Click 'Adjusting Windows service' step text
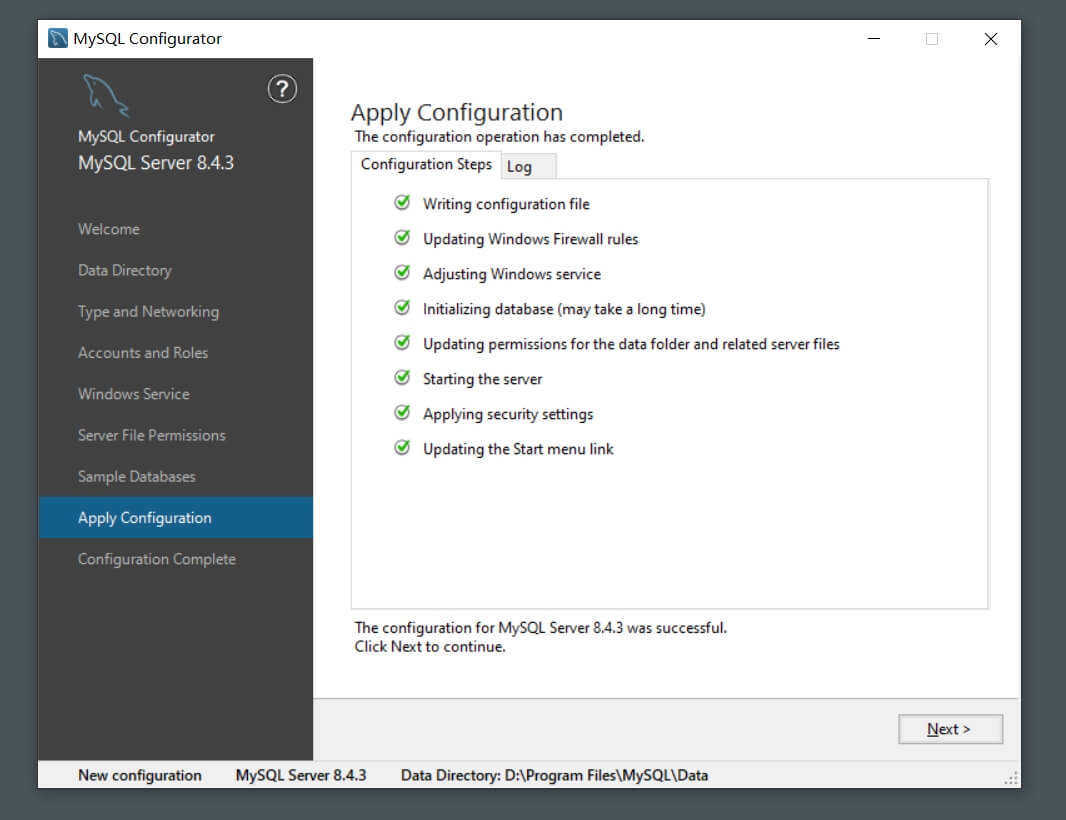Image resolution: width=1066 pixels, height=820 pixels. [512, 274]
